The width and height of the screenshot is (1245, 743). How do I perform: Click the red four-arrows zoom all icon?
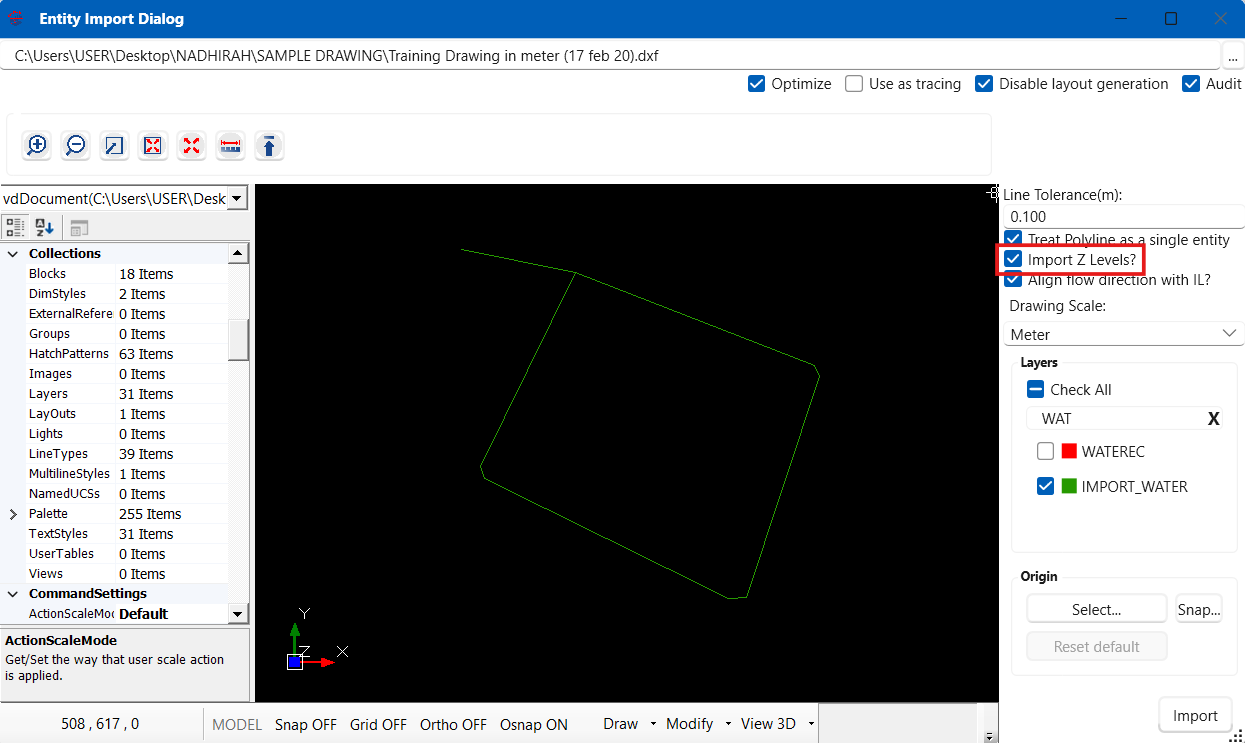click(x=192, y=146)
